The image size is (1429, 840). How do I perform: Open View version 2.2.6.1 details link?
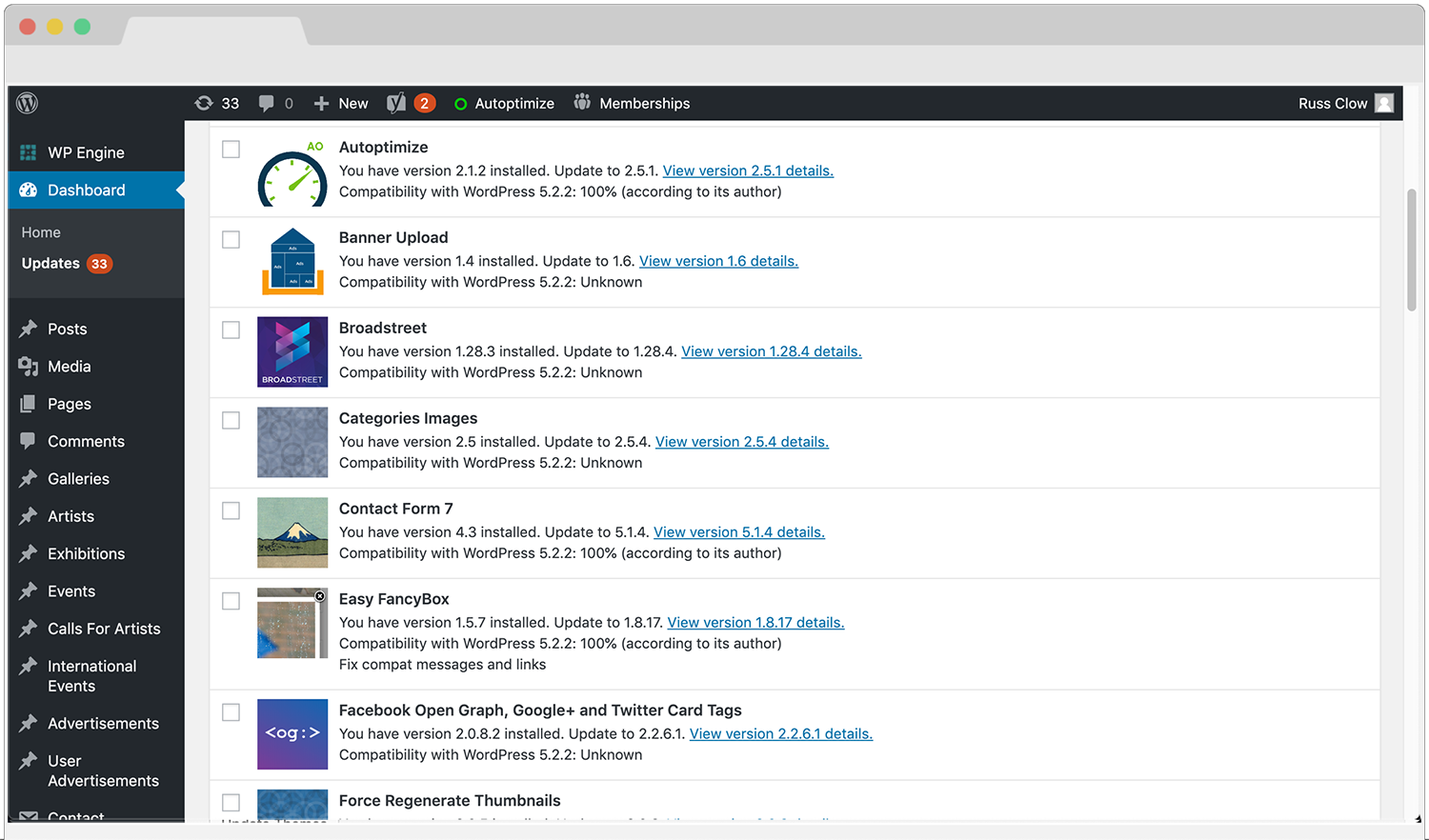click(781, 734)
